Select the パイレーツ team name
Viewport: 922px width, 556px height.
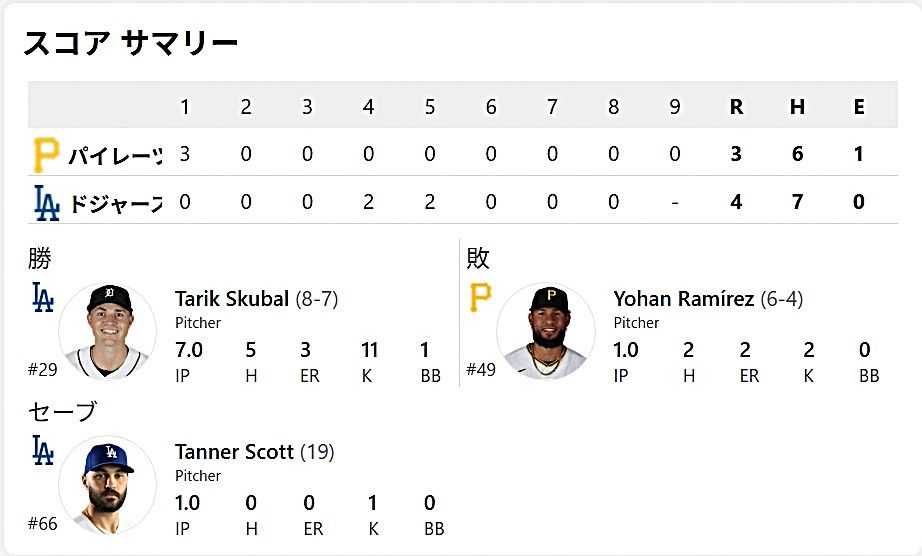[x=115, y=155]
